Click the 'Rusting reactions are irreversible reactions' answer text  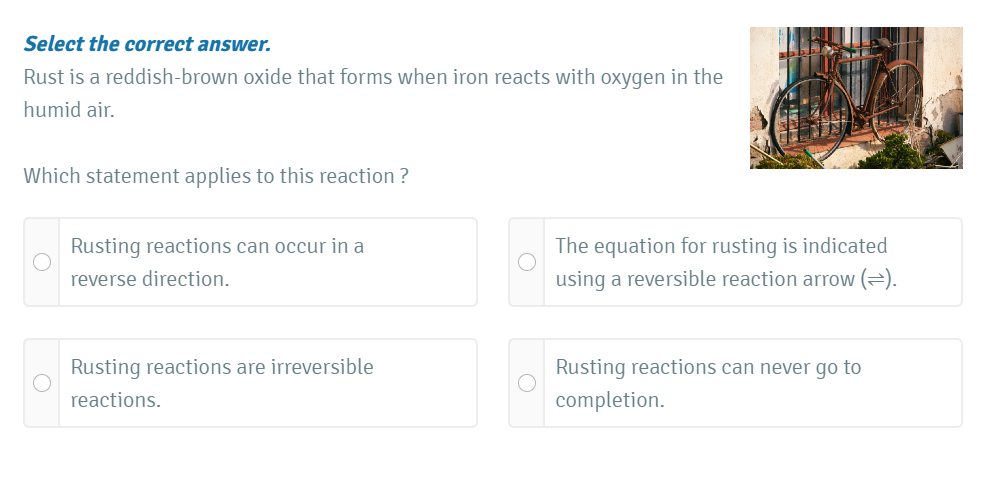(x=221, y=367)
